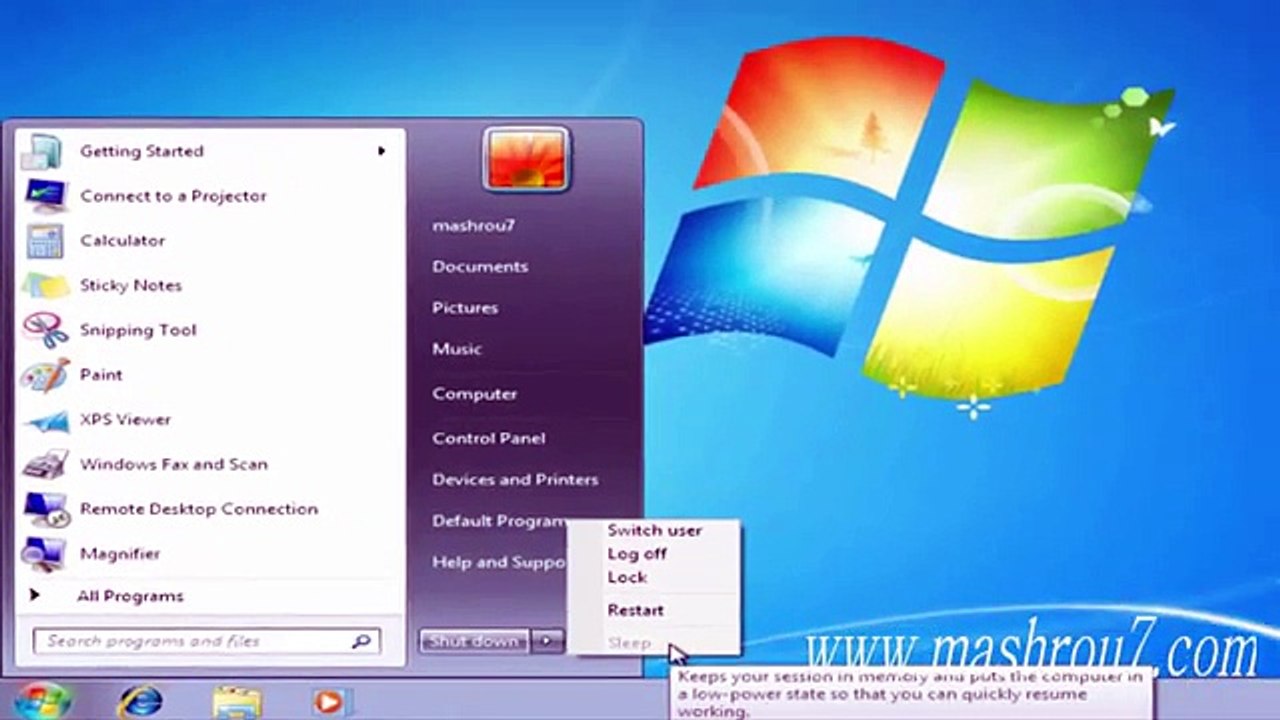Screen dimensions: 1280x720
Task: Select Restart in the power menu
Action: click(635, 610)
